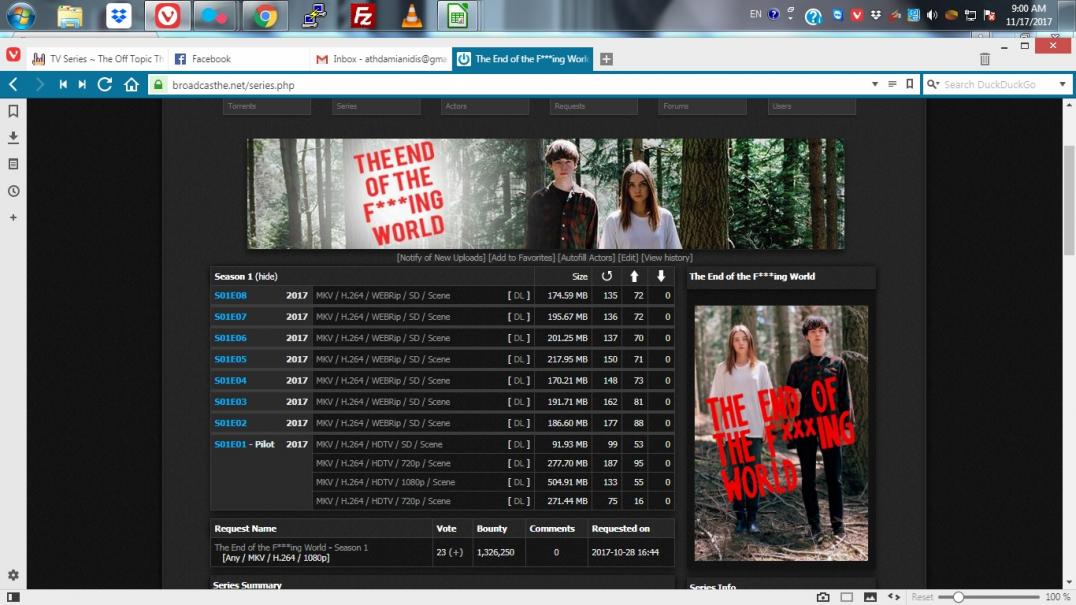Open the Notes panel in the sidebar
This screenshot has height=605, width=1076.
pos(13,164)
